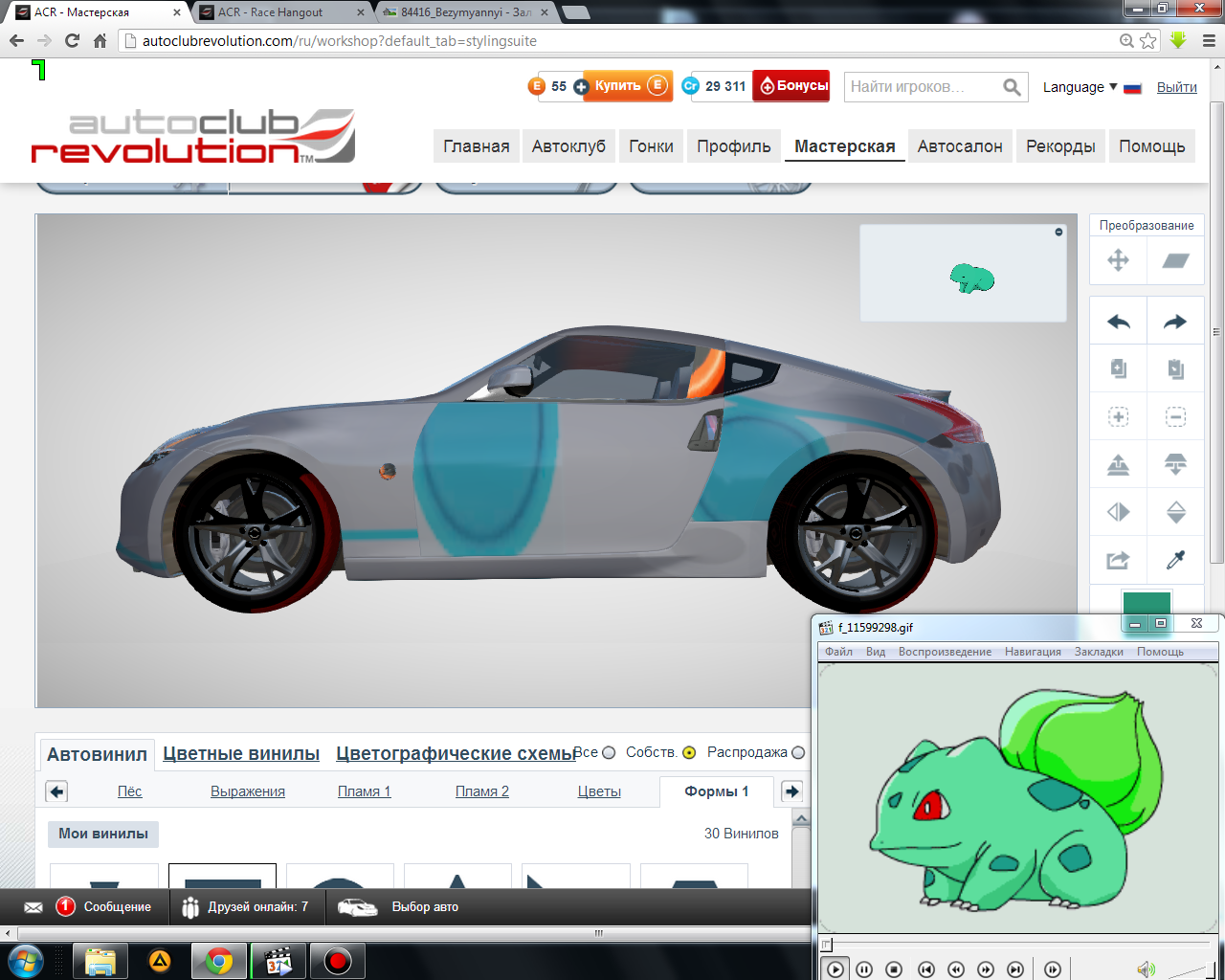Open the Рекорды page
This screenshot has width=1225, height=980.
click(1060, 146)
